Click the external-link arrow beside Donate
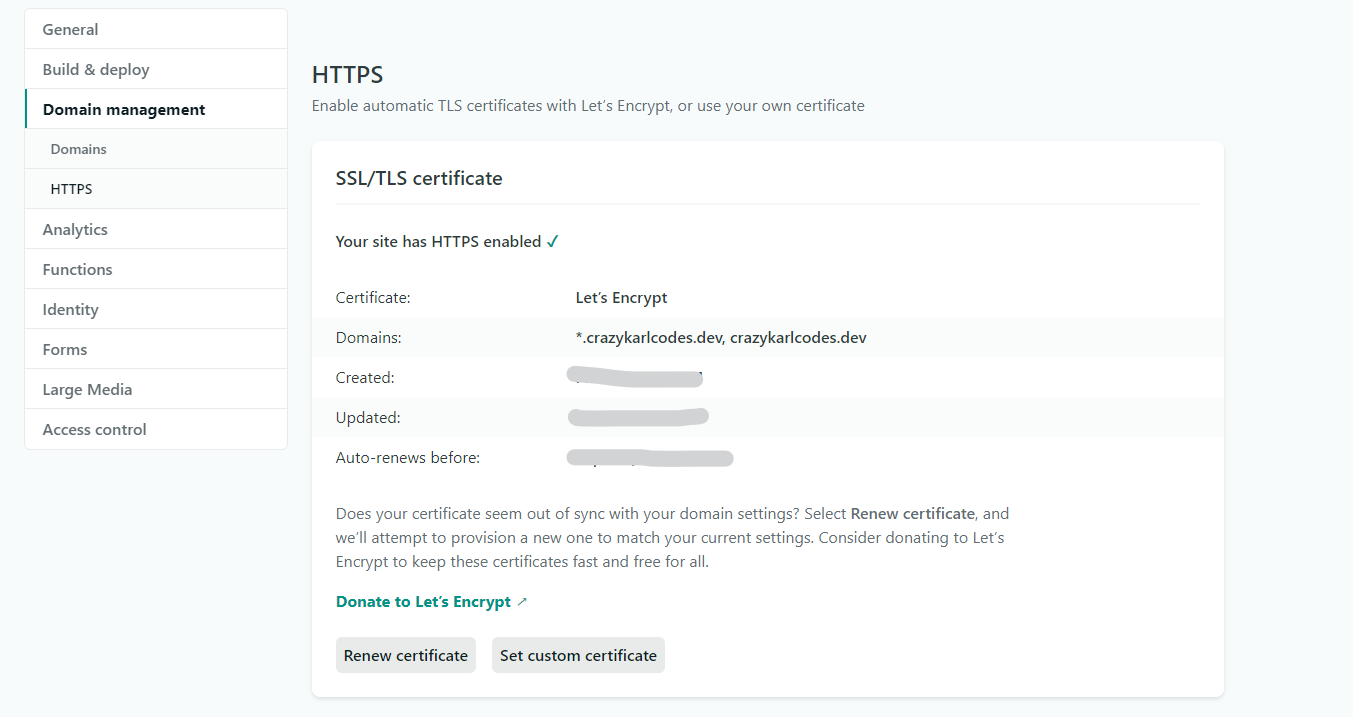 pos(522,602)
